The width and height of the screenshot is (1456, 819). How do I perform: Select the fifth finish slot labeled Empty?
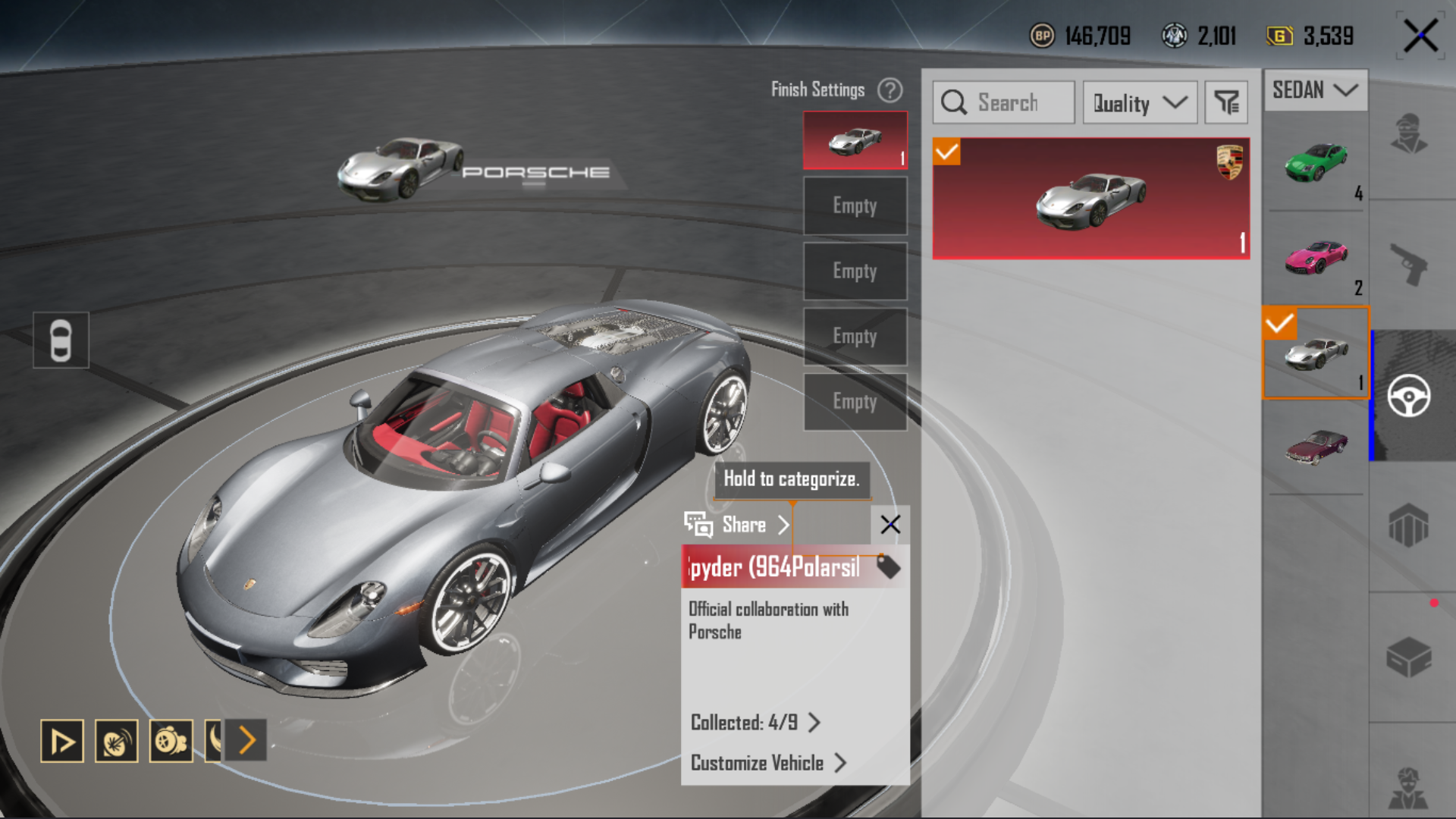855,401
